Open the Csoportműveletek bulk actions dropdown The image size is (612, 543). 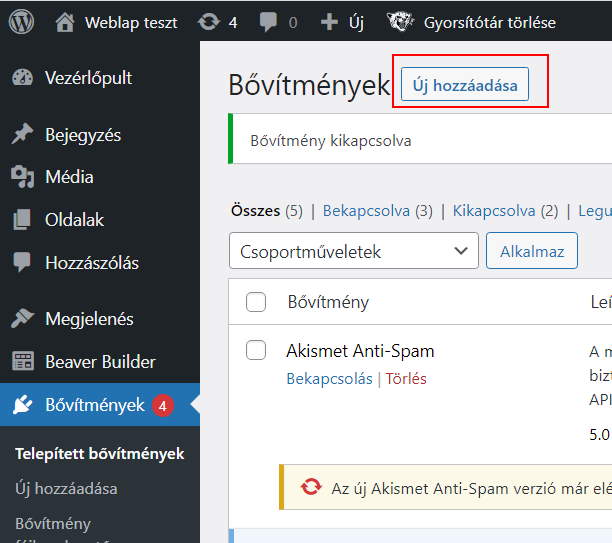pos(354,251)
